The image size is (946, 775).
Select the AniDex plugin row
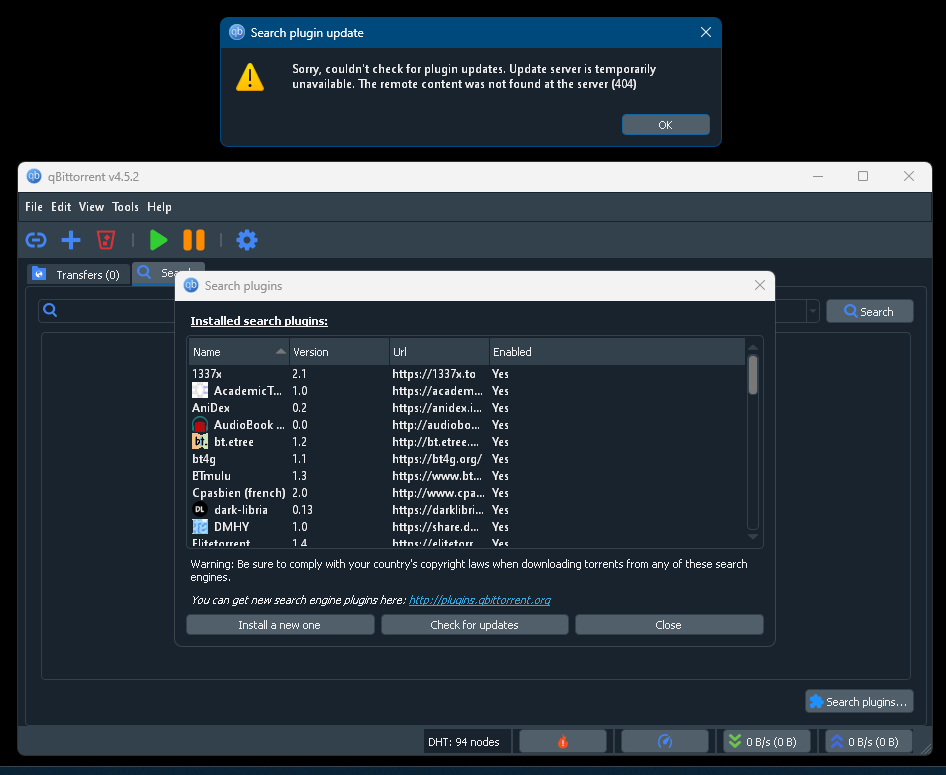click(467, 408)
